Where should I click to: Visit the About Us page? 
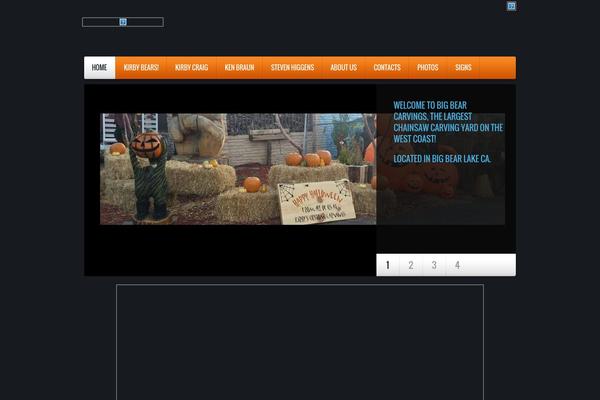click(344, 68)
